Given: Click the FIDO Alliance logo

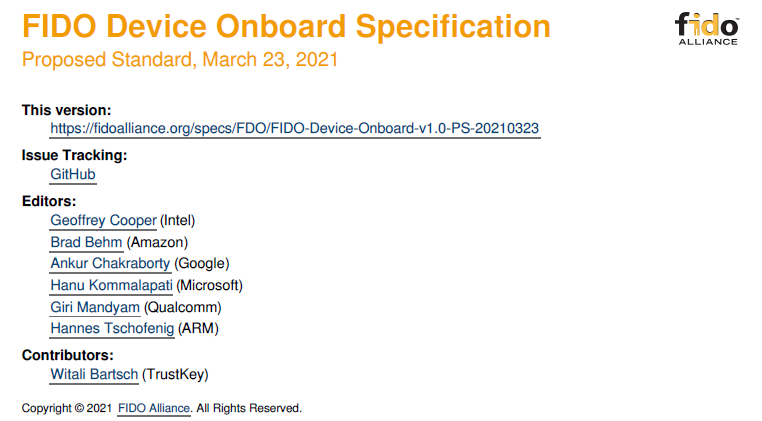Looking at the screenshot, I should coord(706,27).
